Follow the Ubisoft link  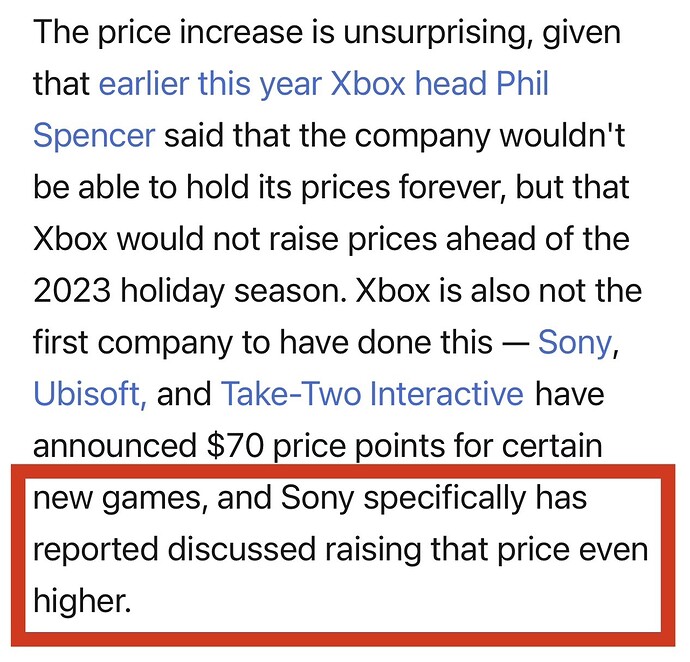point(90,394)
